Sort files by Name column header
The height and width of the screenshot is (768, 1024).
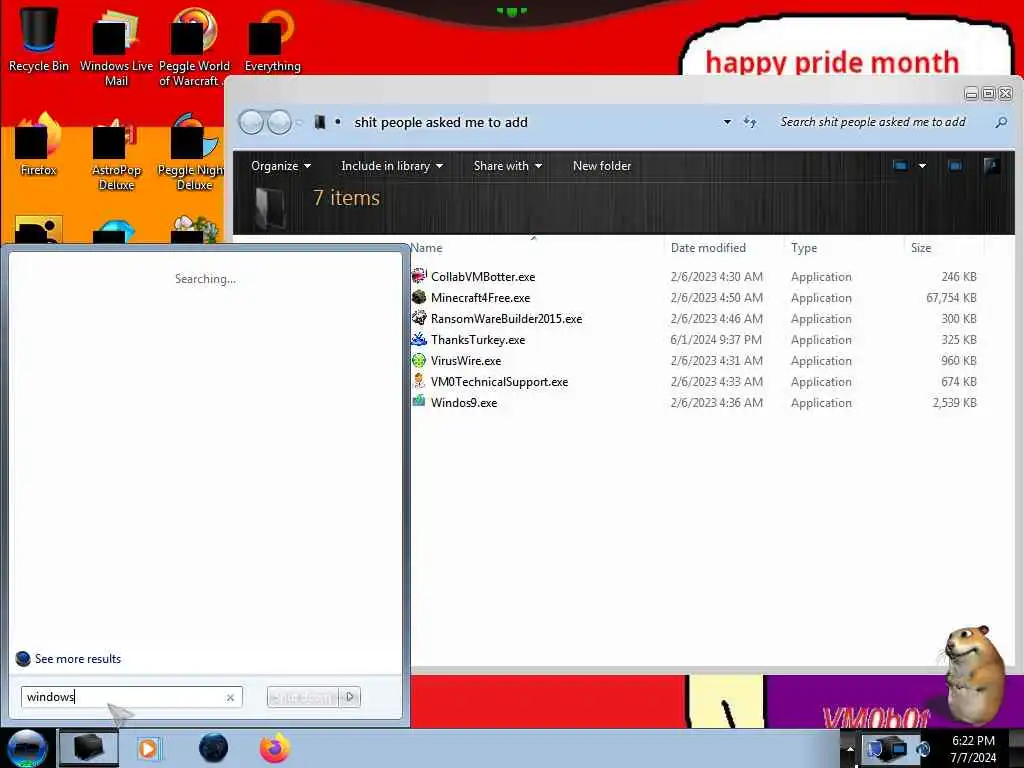(536, 248)
